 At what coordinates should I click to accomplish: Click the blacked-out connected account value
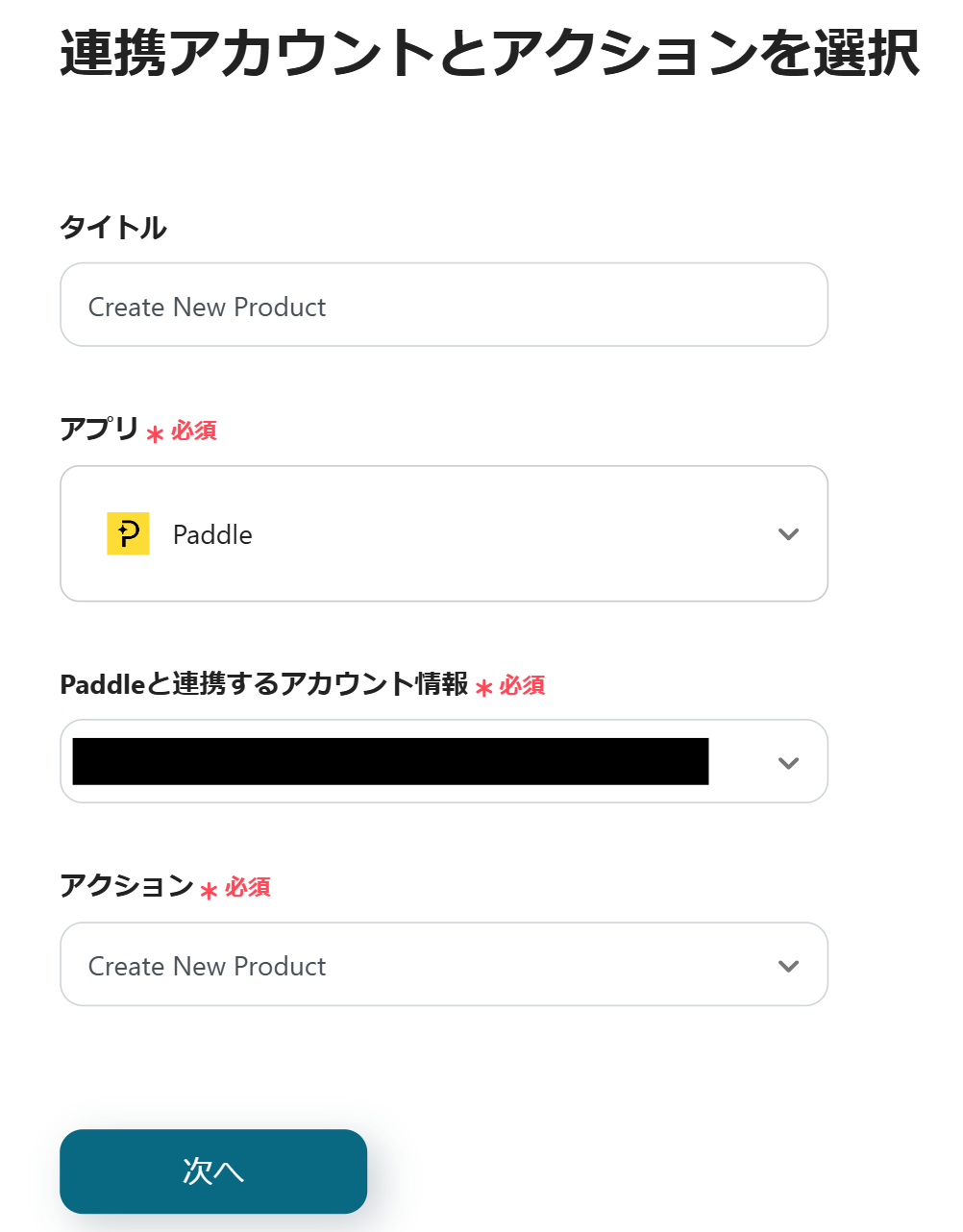pos(390,761)
